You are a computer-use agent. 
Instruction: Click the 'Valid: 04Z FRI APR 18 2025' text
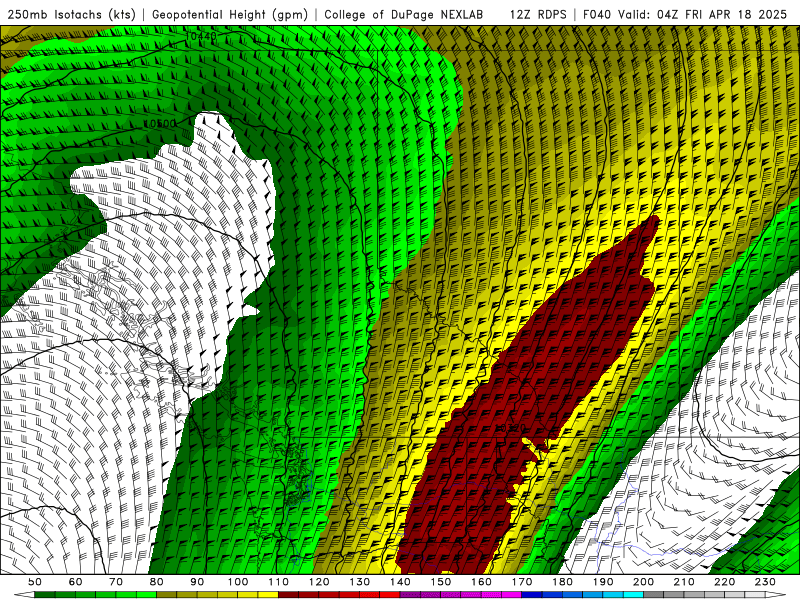click(x=703, y=15)
